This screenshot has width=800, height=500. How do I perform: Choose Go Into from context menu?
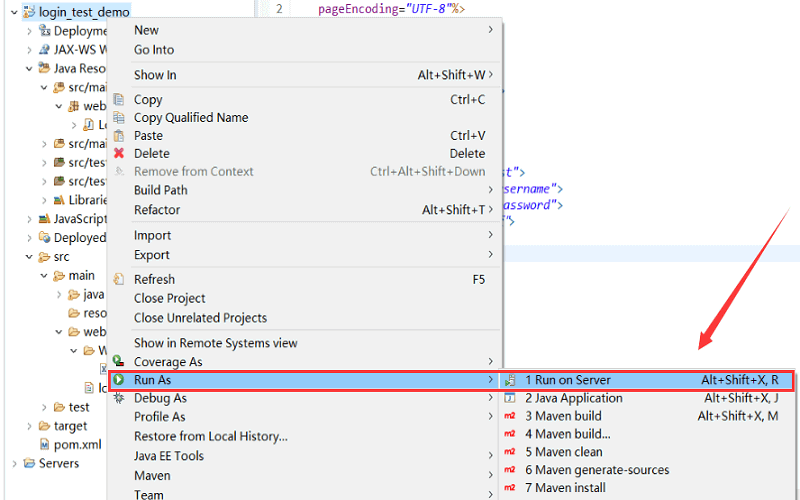point(305,49)
